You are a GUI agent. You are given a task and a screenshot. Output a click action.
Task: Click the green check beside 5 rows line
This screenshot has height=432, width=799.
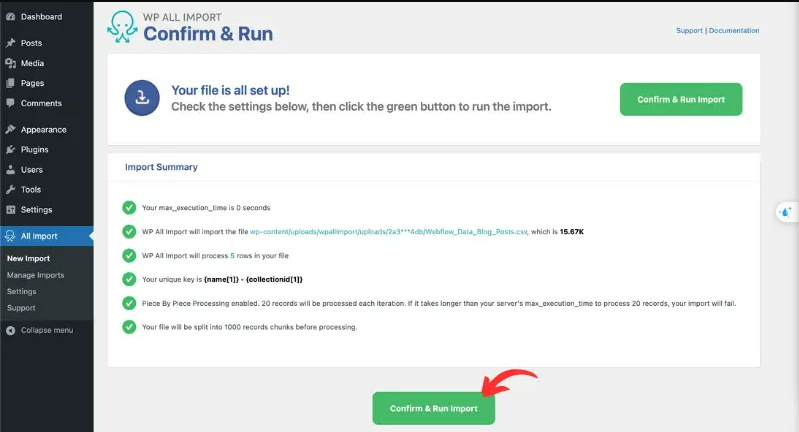pos(129,255)
